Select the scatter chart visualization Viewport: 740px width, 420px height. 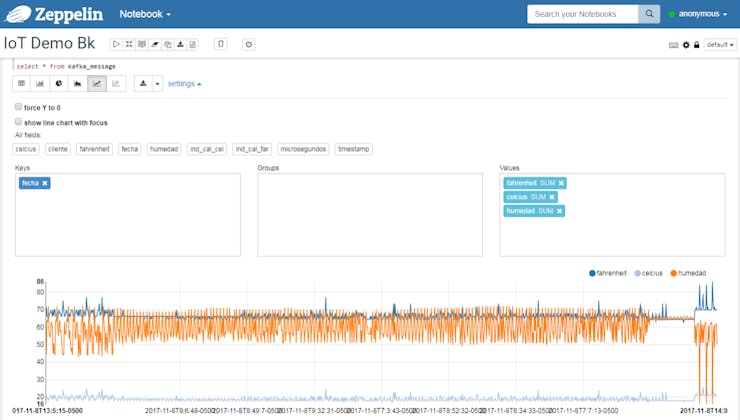[x=116, y=84]
